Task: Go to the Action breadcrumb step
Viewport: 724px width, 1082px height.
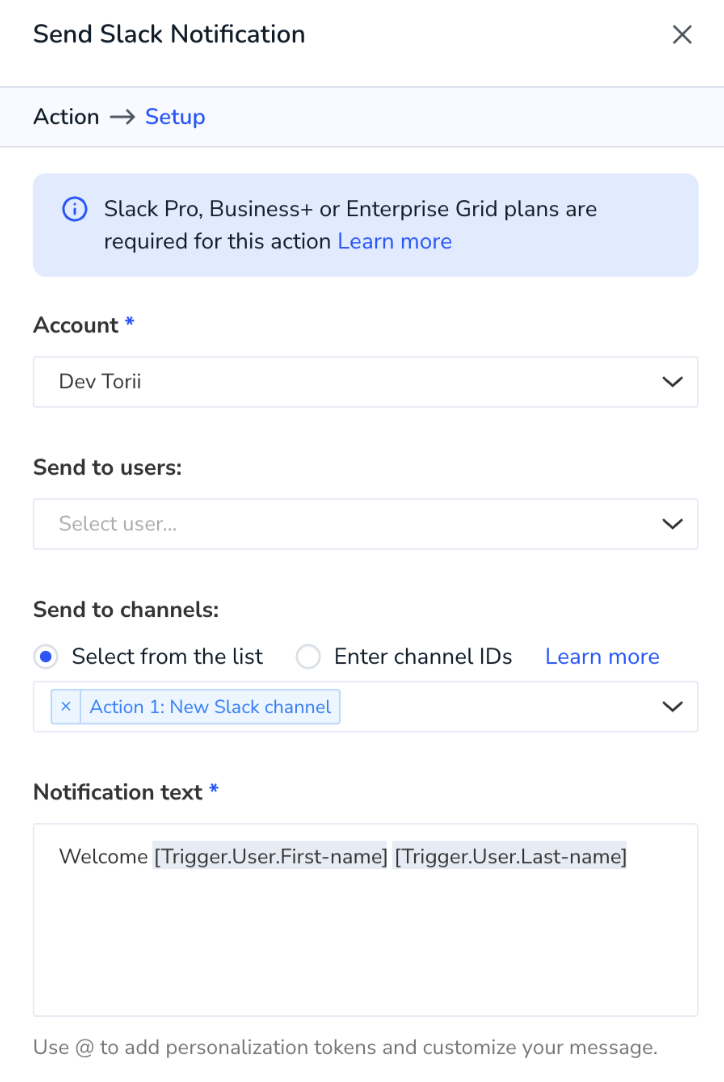Action: (x=66, y=117)
